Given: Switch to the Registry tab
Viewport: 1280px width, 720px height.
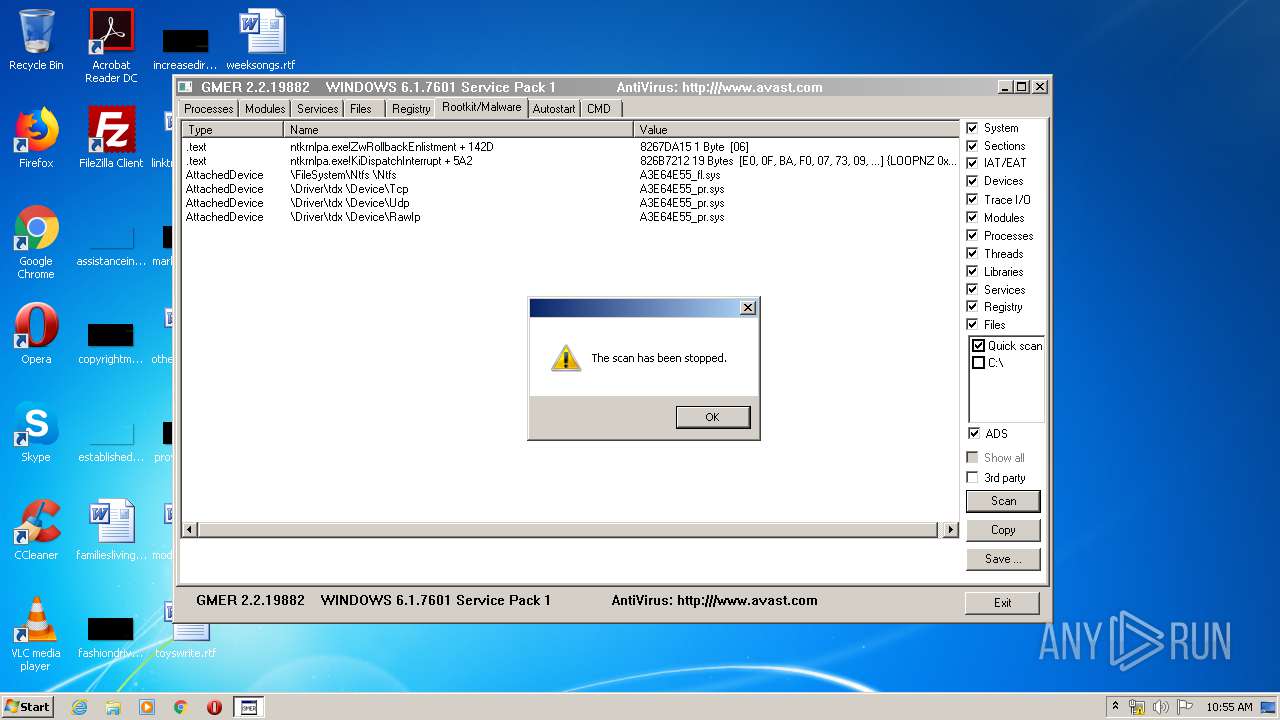Looking at the screenshot, I should tap(411, 109).
